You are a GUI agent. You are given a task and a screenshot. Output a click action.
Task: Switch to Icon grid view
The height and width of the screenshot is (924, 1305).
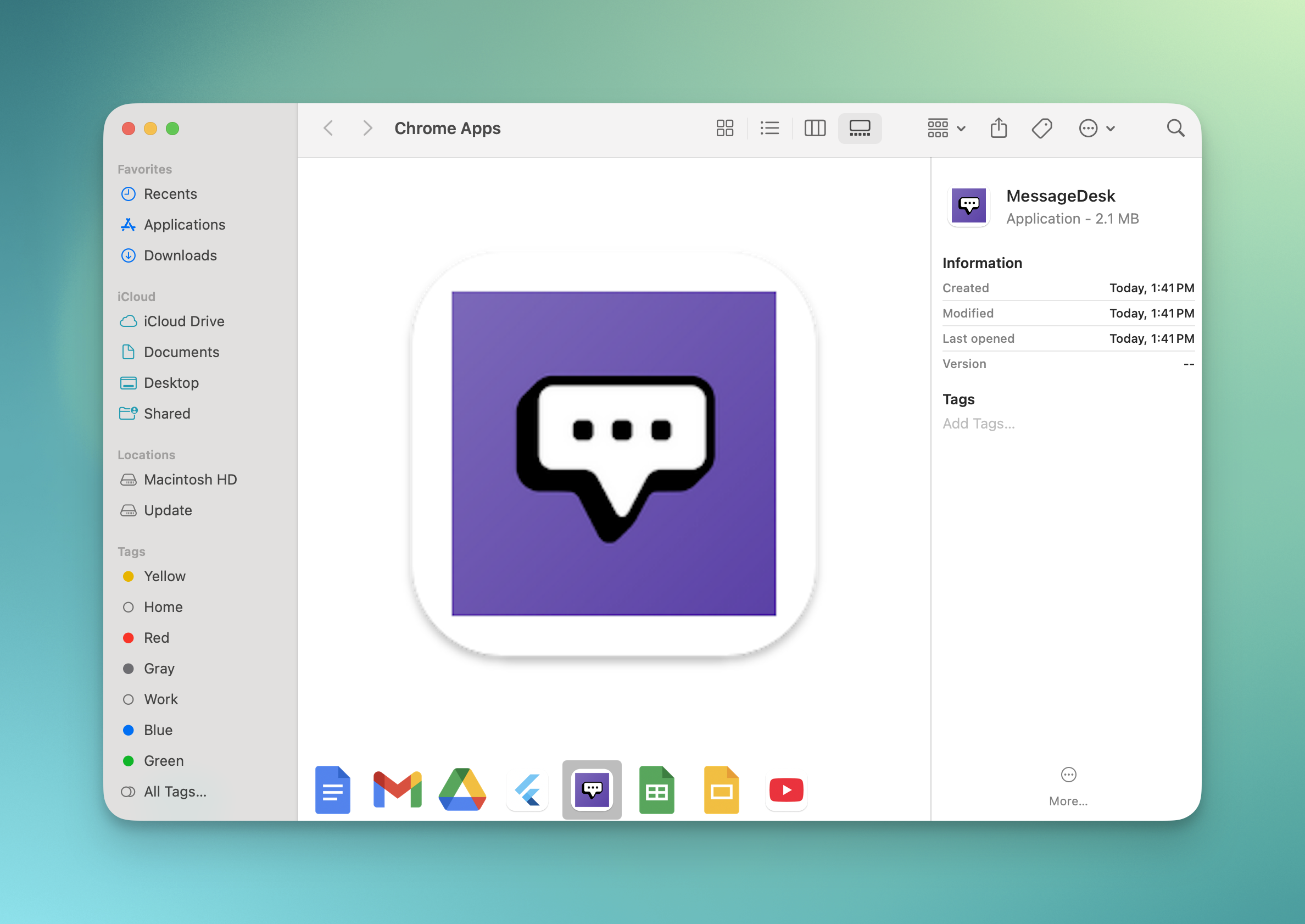[x=724, y=128]
